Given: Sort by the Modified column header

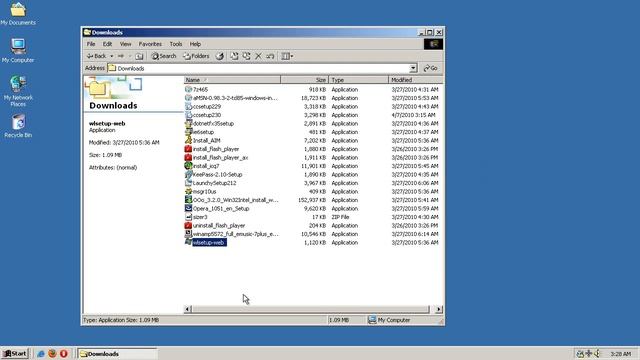Looking at the screenshot, I should 415,80.
